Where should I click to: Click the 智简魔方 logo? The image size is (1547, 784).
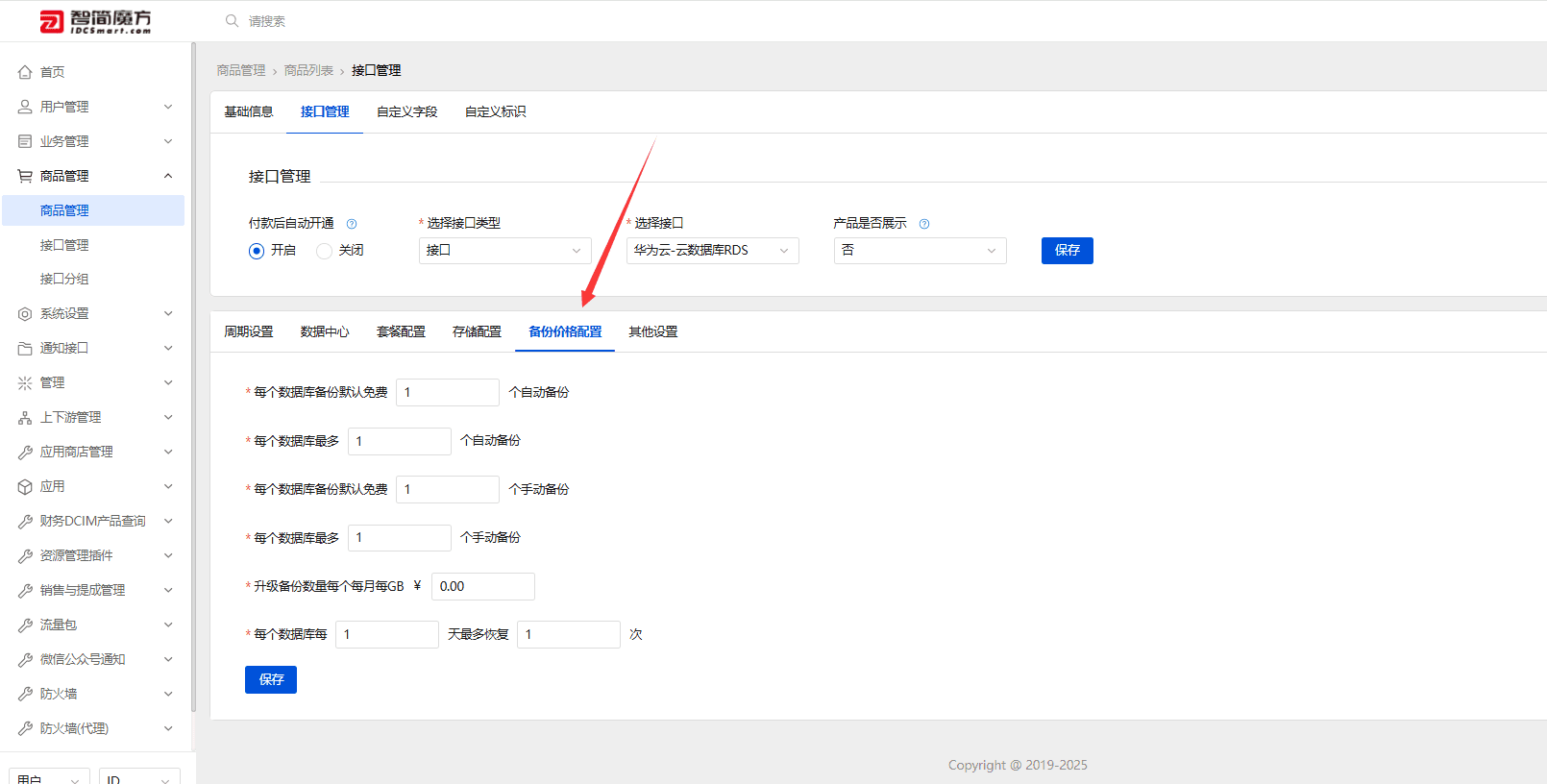pyautogui.click(x=95, y=21)
